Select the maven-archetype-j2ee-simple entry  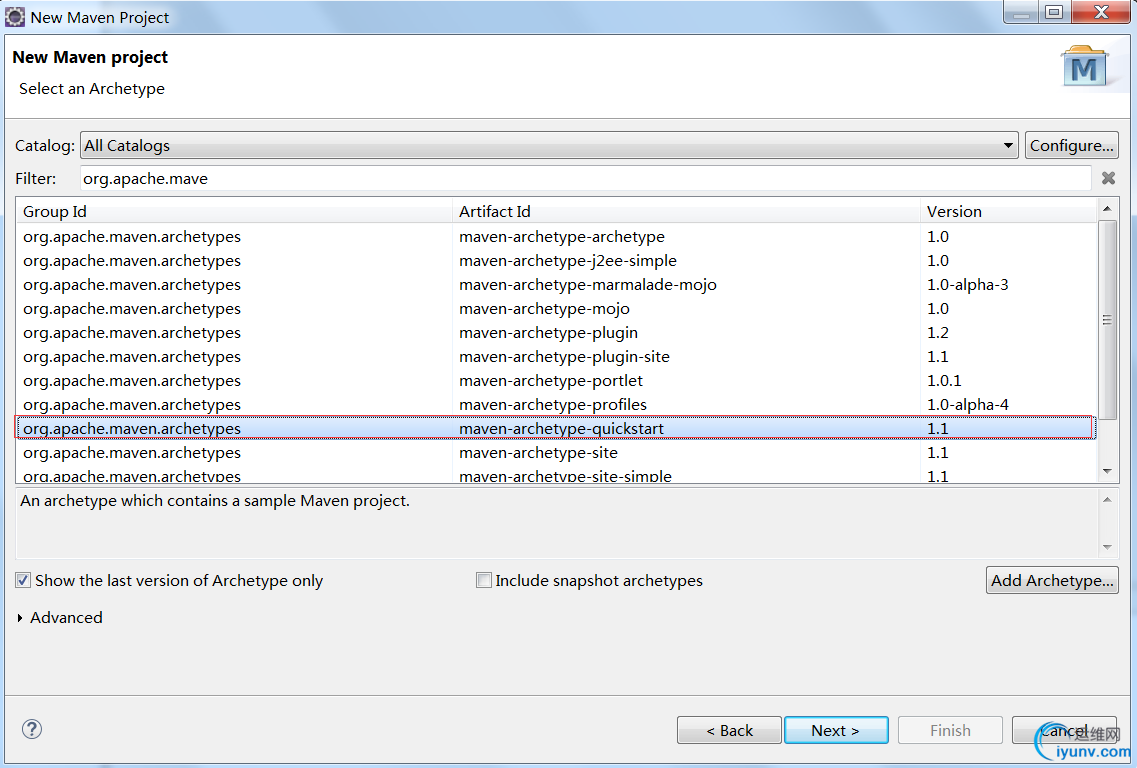point(556,260)
